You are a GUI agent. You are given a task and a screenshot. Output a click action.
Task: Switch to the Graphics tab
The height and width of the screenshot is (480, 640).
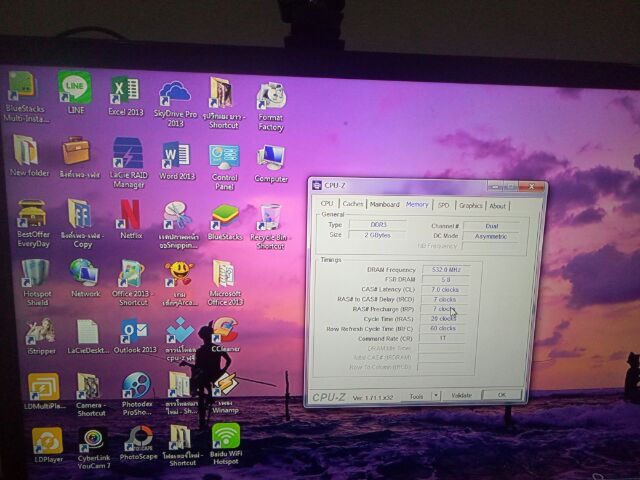[x=471, y=205]
